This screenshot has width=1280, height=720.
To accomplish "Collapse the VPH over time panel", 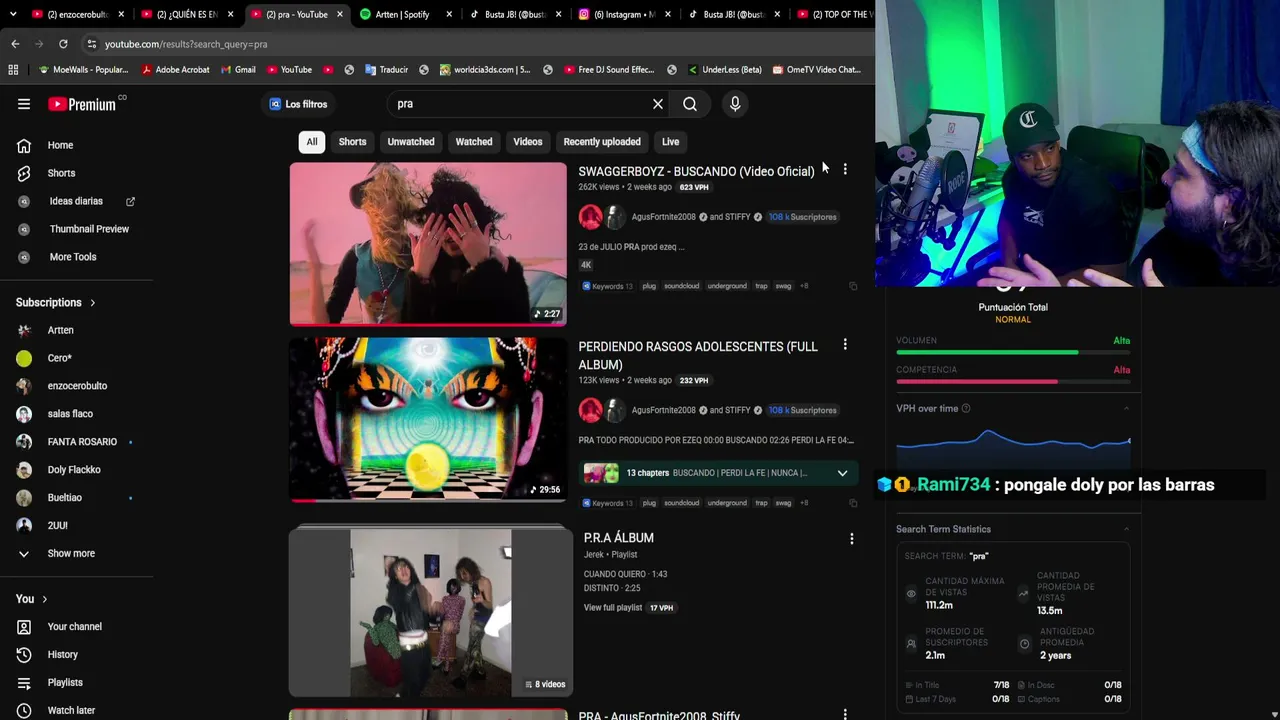I will pyautogui.click(x=1126, y=409).
